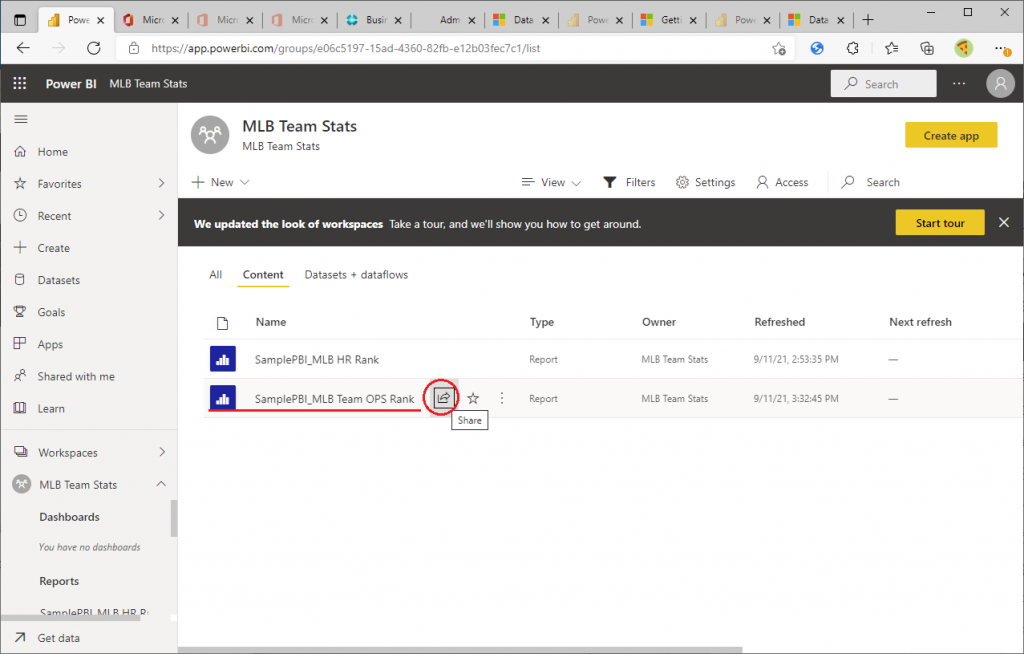Click the Create app button
1024x654 pixels.
951,135
